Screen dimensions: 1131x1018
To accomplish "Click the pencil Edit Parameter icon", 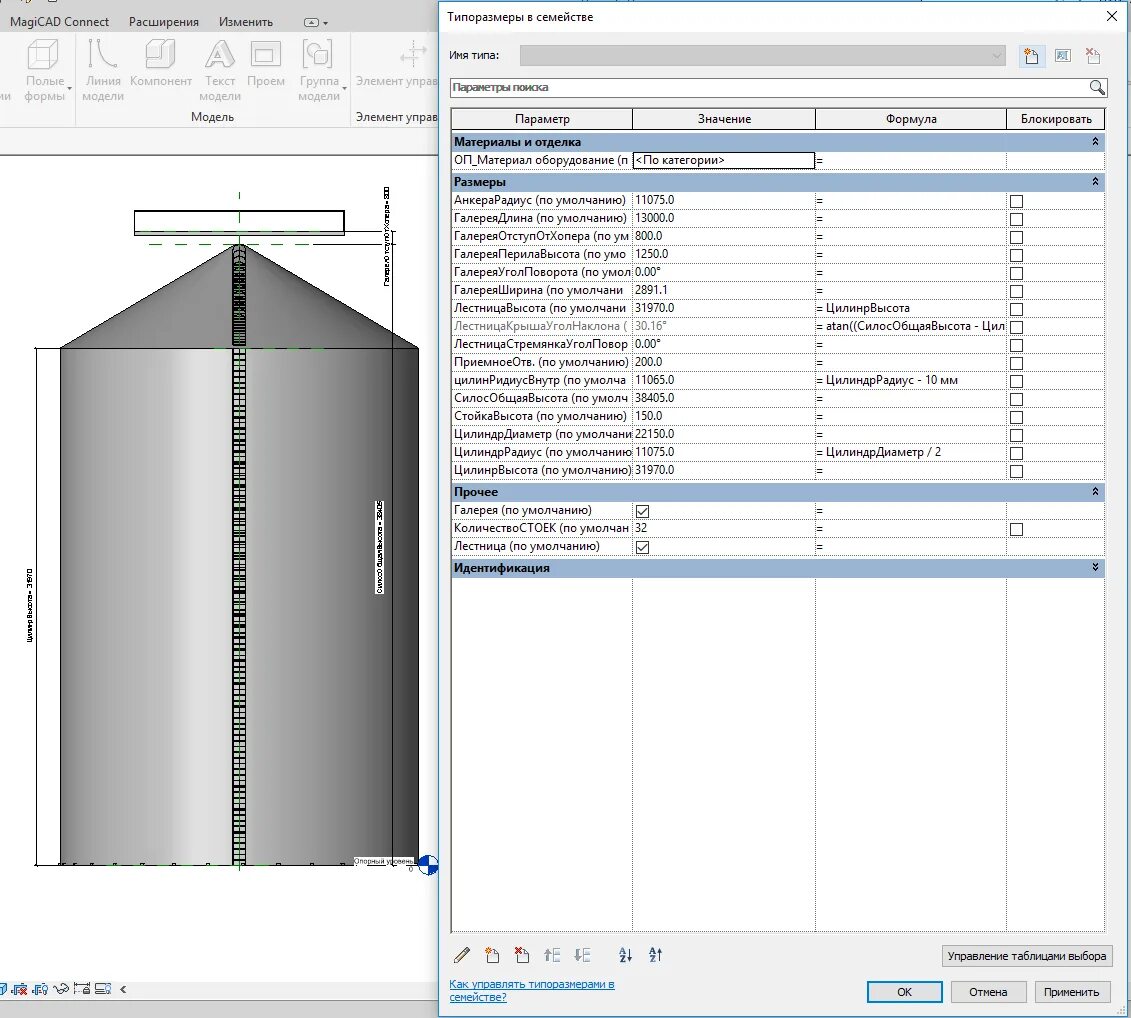I will 462,955.
